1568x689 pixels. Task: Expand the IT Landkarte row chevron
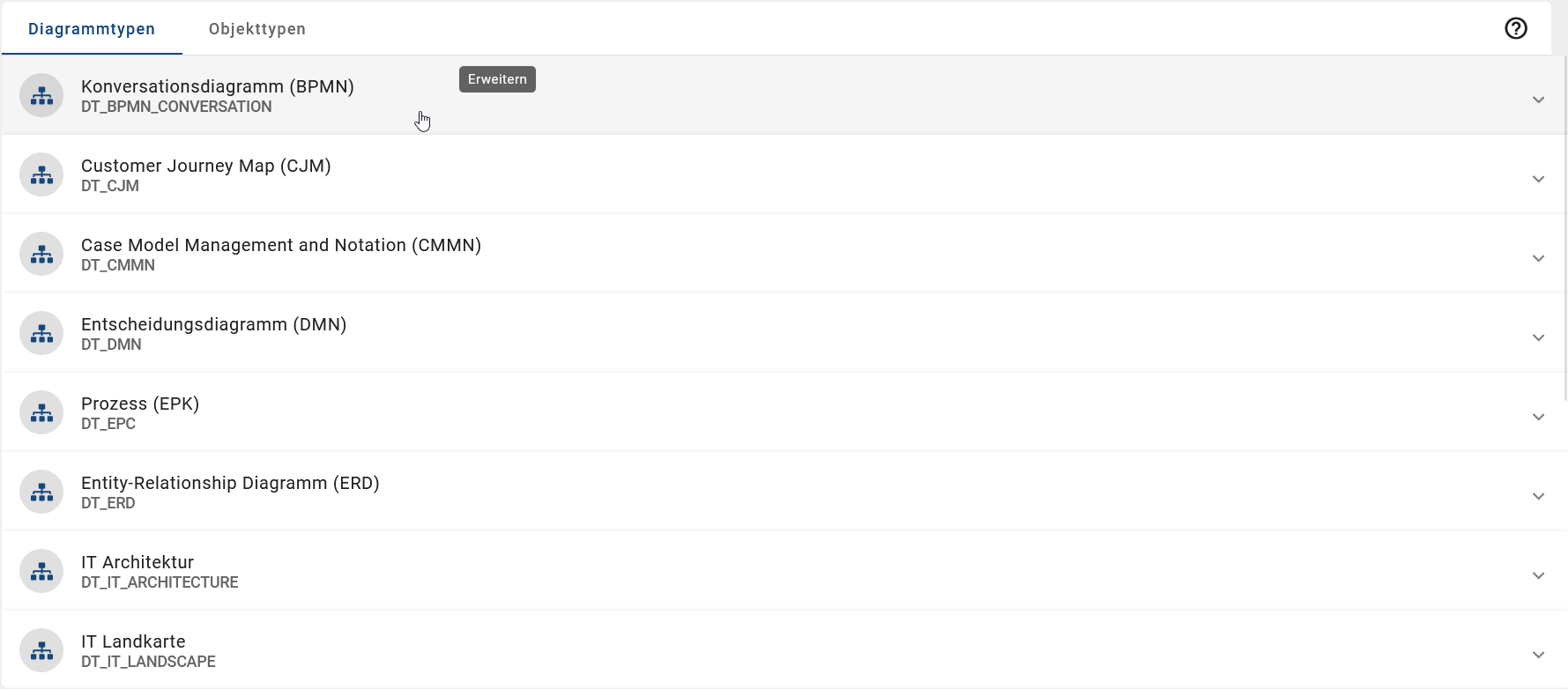pos(1538,655)
